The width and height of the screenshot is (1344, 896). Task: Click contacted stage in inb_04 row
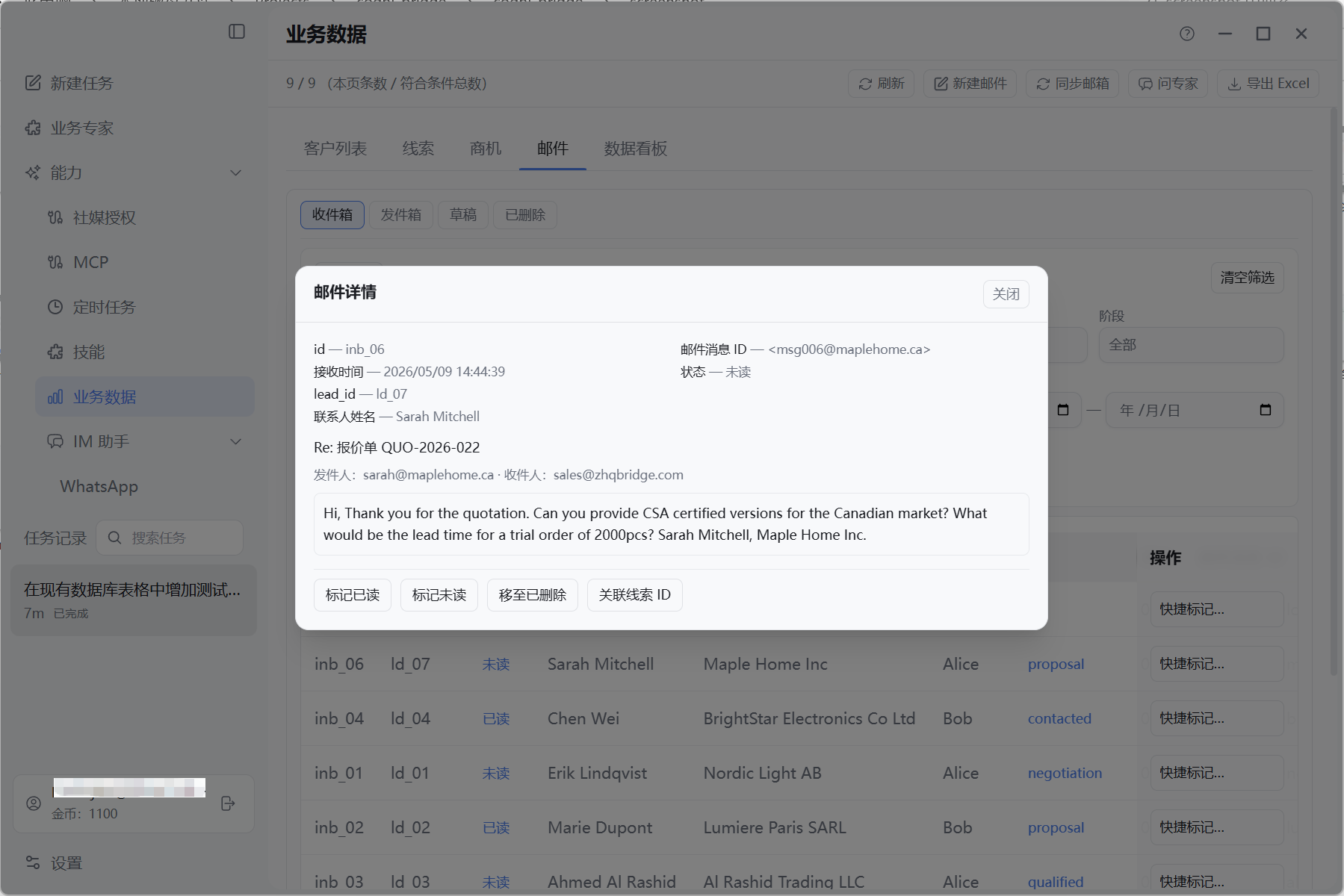tap(1059, 718)
